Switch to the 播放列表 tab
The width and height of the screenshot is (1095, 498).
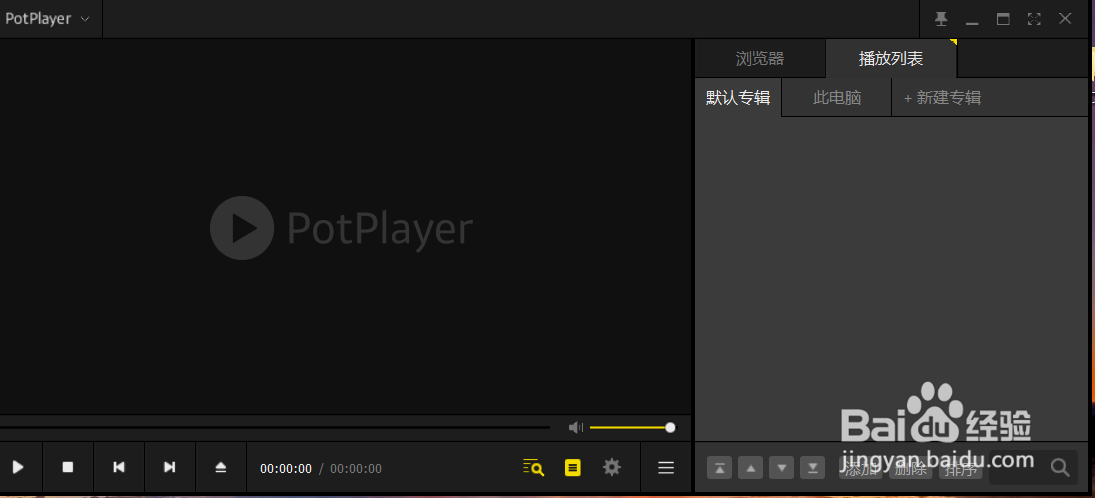click(x=891, y=59)
